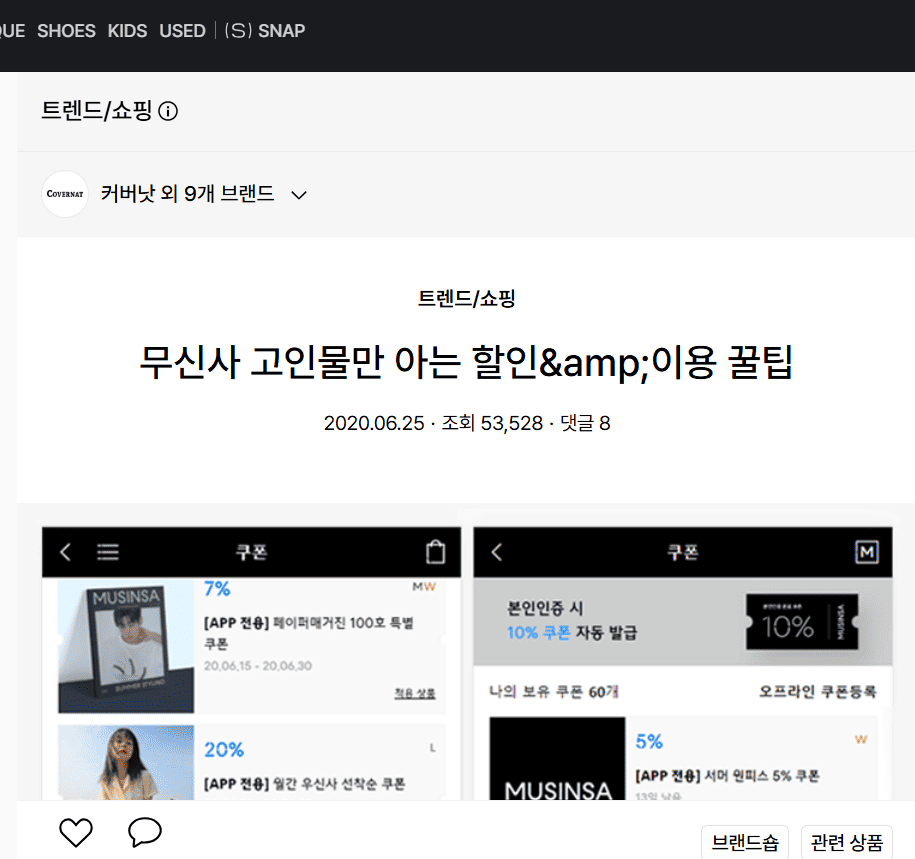Image resolution: width=915 pixels, height=859 pixels.
Task: Click the MUSINSA magazine coupon thumbnail
Action: 126,646
